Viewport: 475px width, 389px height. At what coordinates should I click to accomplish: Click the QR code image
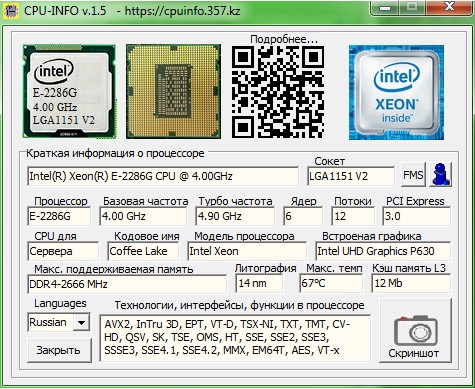tap(278, 92)
